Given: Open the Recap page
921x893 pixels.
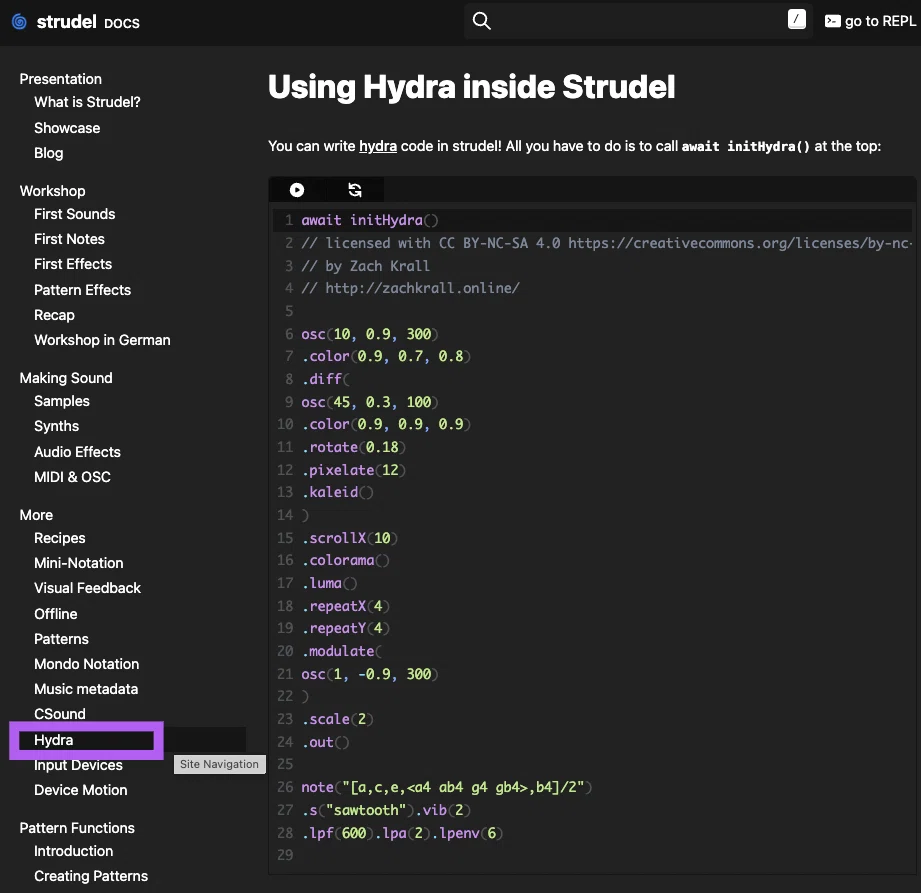Looking at the screenshot, I should [x=54, y=315].
